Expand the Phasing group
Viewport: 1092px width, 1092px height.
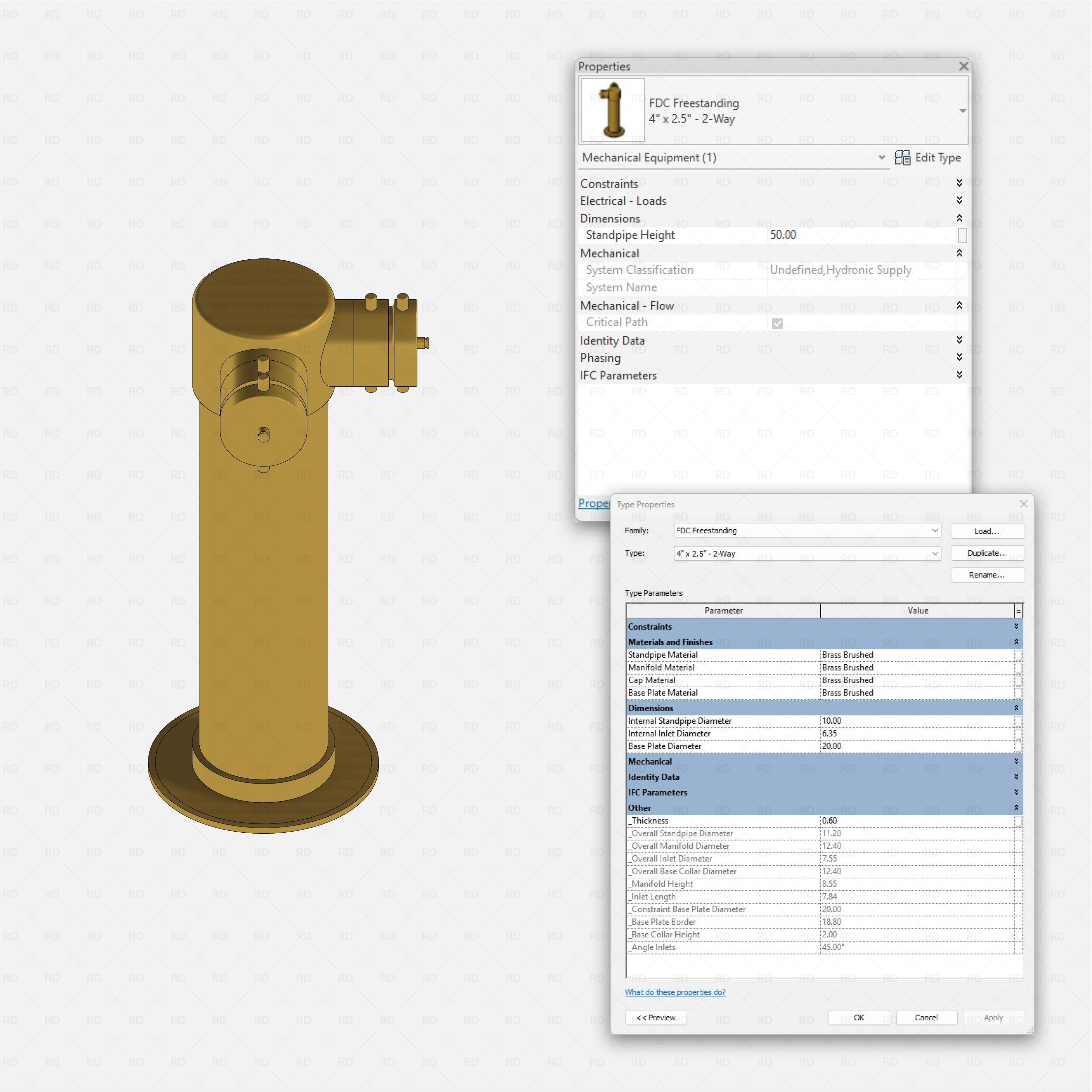[959, 357]
